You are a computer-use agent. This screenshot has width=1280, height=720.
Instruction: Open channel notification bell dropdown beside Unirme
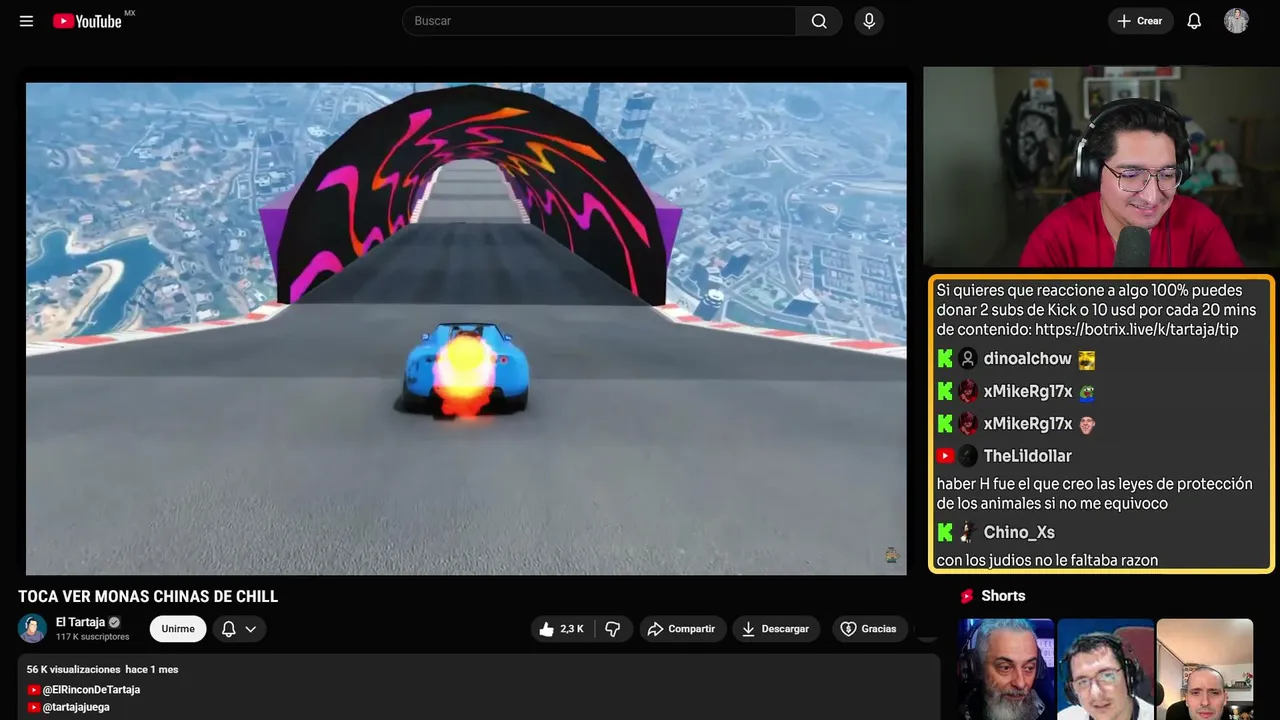tap(239, 629)
